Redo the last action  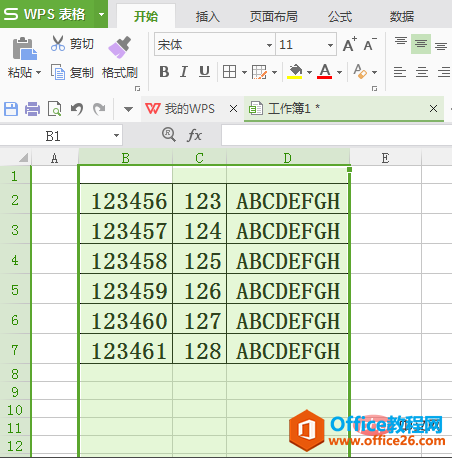point(99,109)
